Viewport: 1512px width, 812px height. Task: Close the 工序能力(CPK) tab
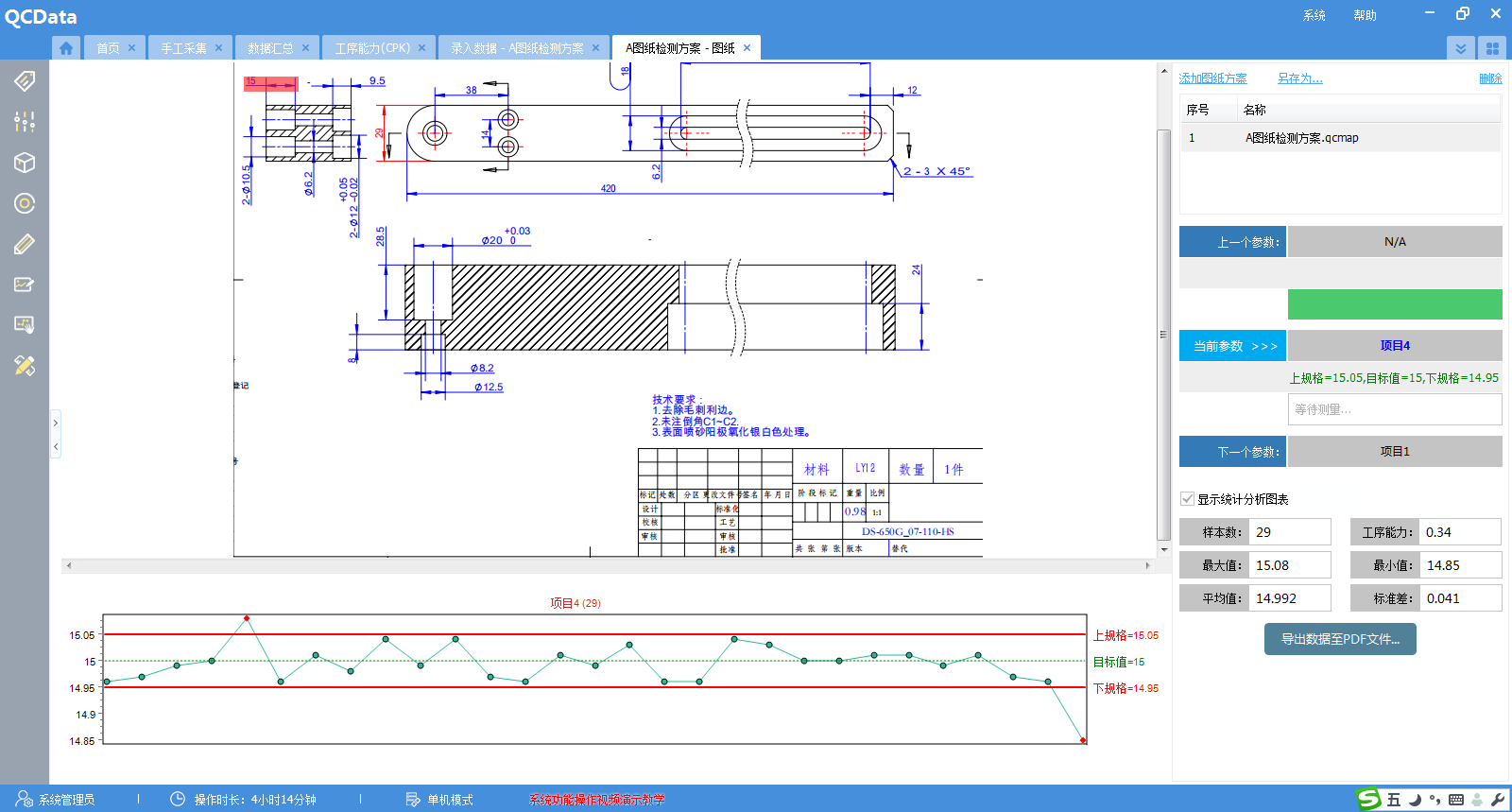421,48
